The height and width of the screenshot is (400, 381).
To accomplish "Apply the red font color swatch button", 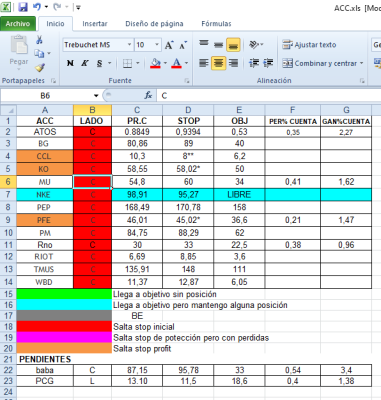I will tap(176, 63).
